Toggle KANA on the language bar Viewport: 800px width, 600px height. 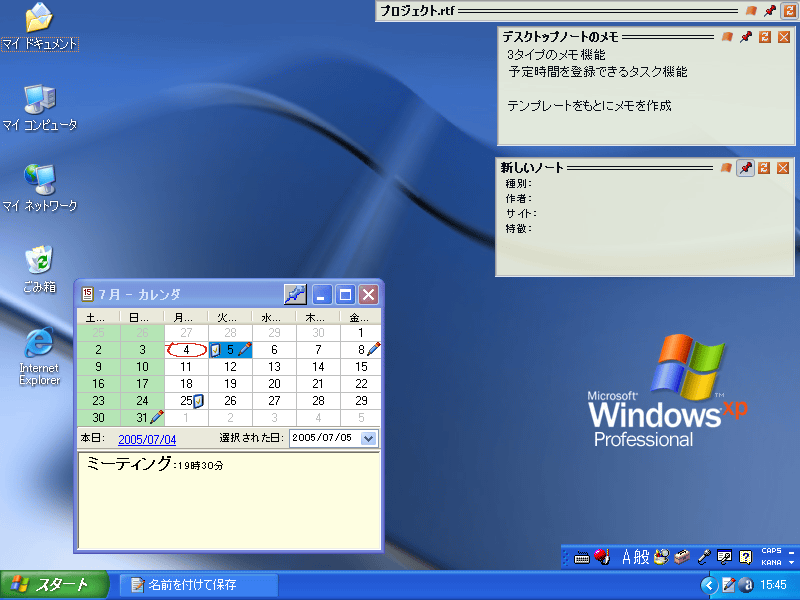tap(771, 563)
